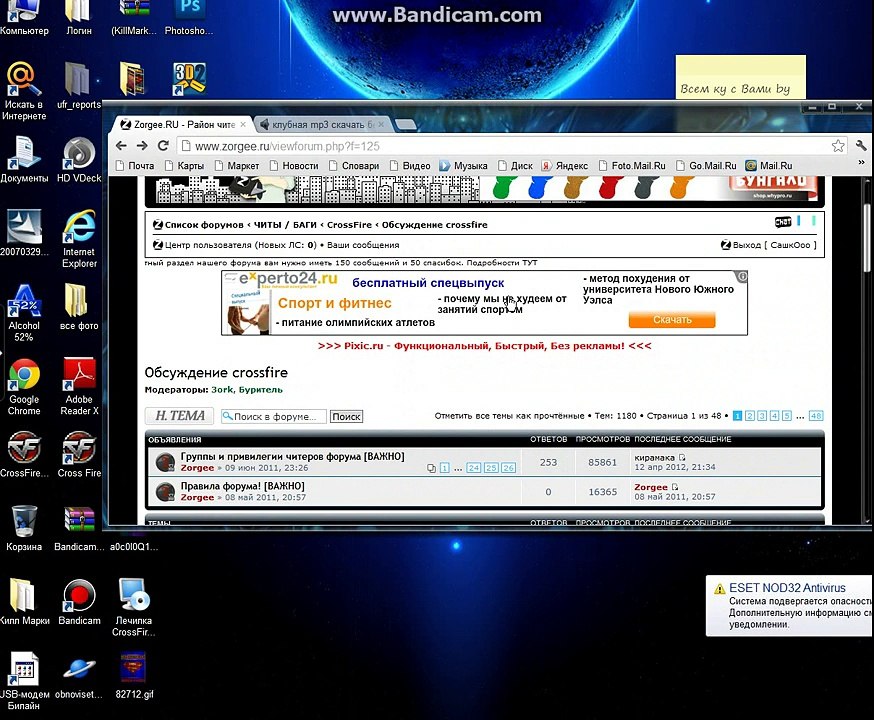
Task: Go to forum page 5
Action: 786,416
